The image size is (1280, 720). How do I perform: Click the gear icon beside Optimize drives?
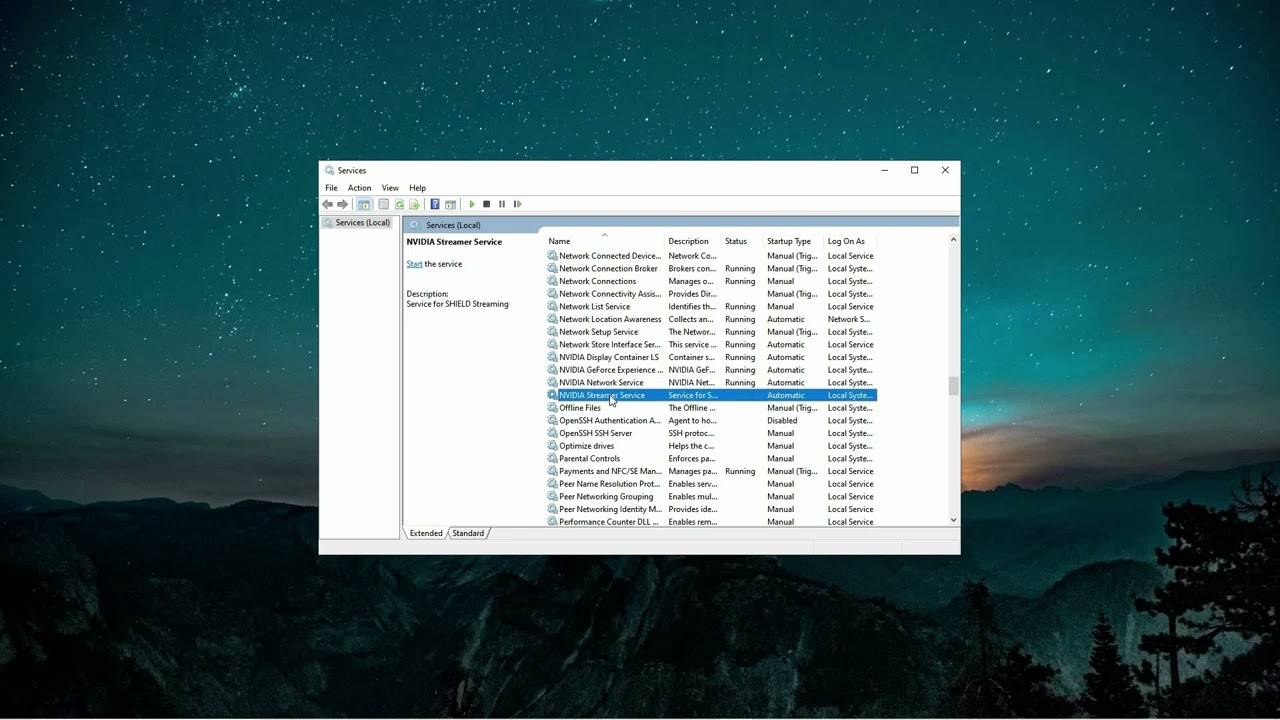[x=552, y=446]
